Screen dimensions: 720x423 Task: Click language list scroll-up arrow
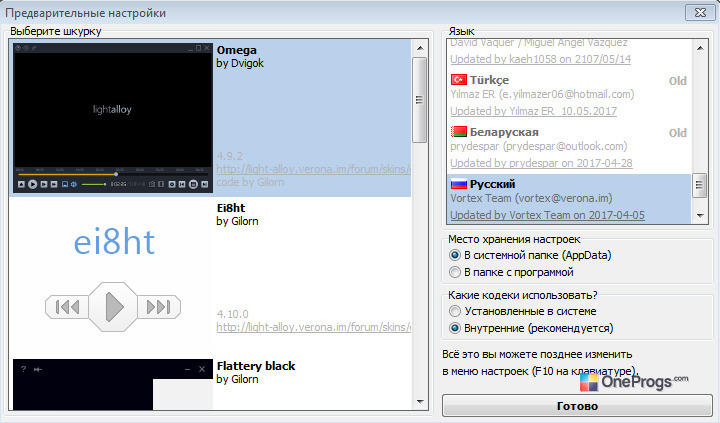[x=700, y=48]
